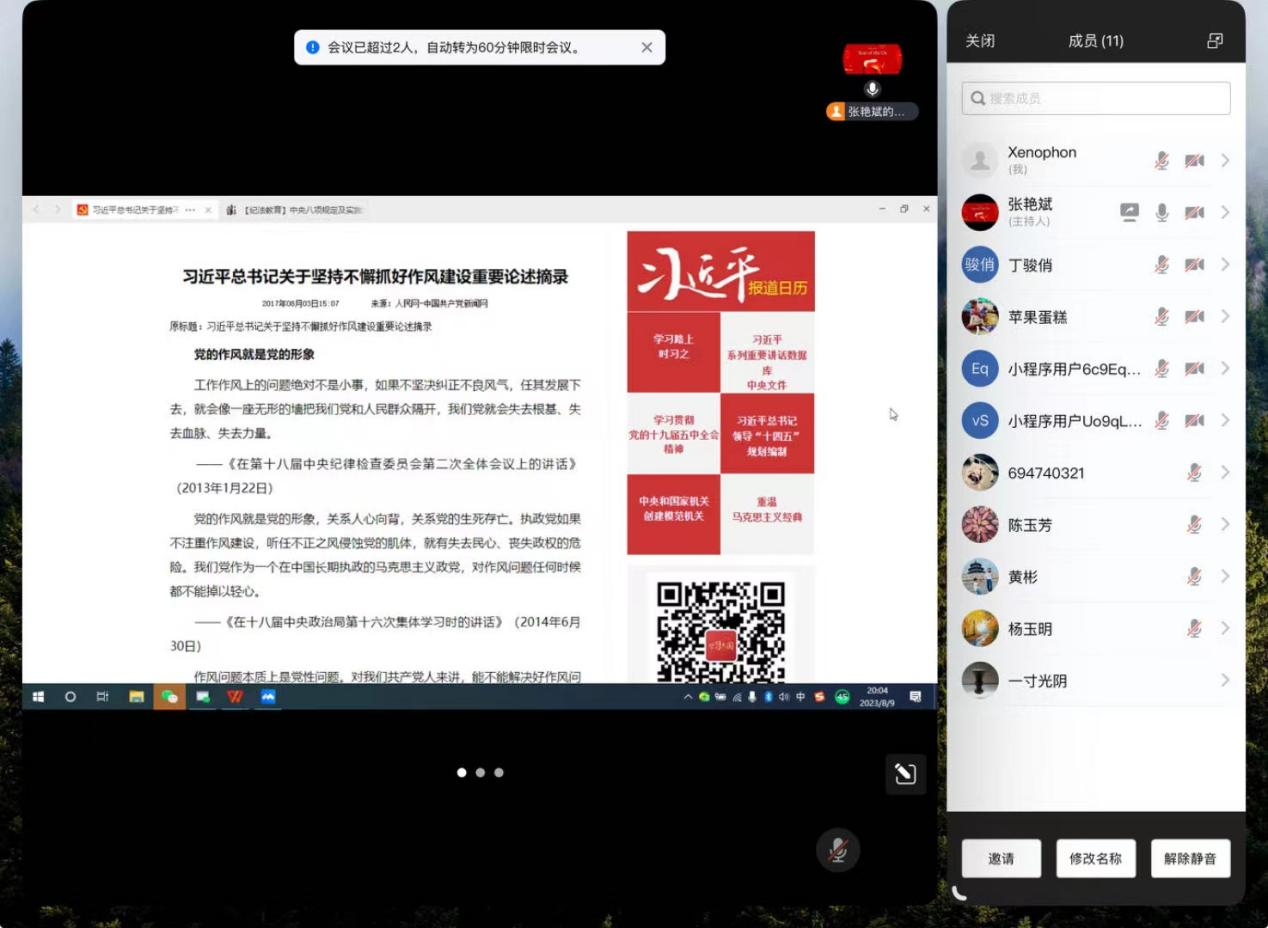
Task: Expand options chevron for 黄彬
Action: 1225,577
